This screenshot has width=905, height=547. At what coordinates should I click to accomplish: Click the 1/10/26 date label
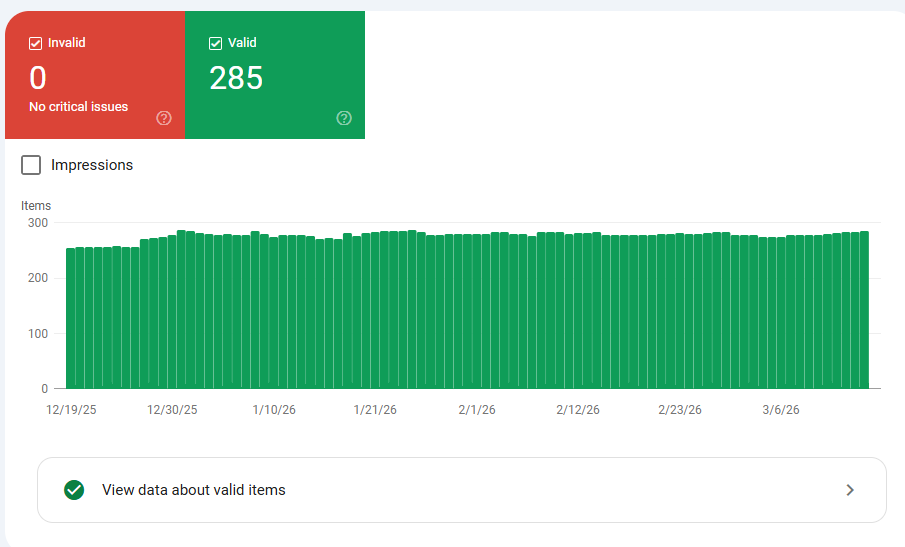pyautogui.click(x=274, y=410)
